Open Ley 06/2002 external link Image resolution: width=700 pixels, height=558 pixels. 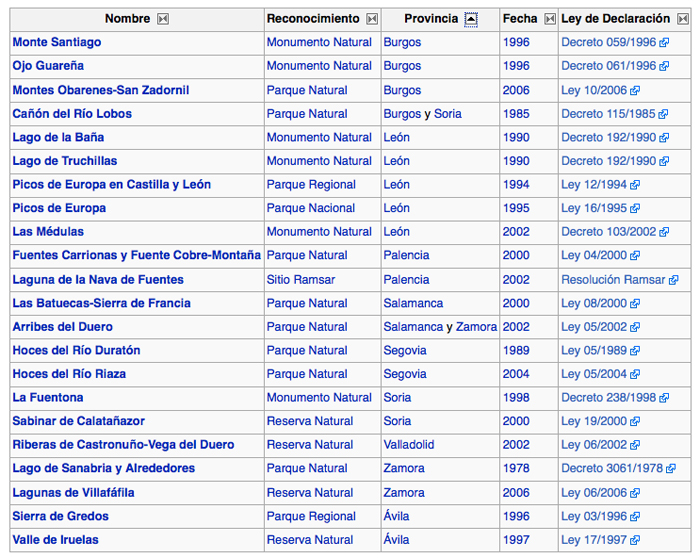[x=600, y=445]
